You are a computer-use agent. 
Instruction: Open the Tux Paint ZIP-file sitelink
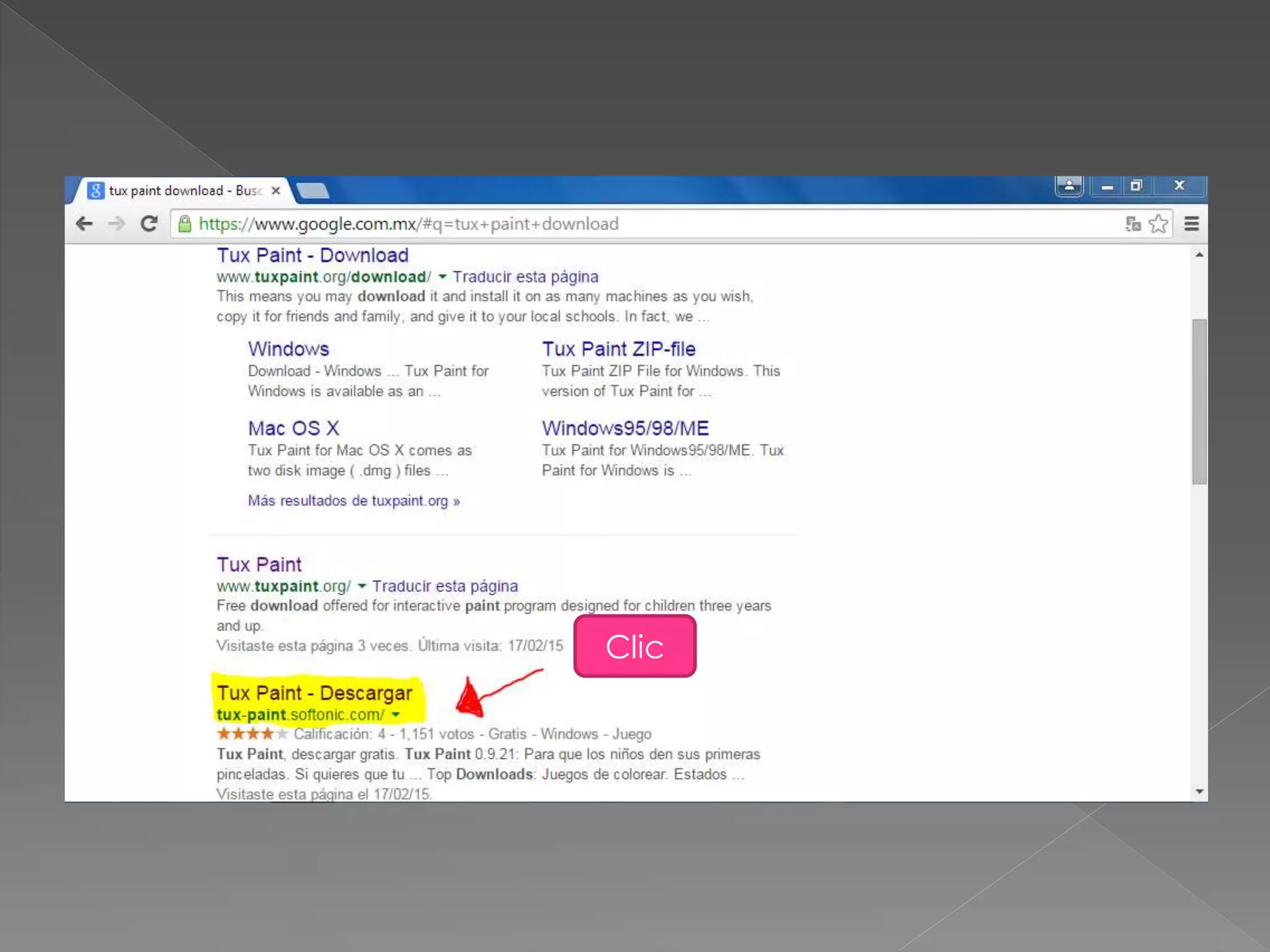pos(618,349)
